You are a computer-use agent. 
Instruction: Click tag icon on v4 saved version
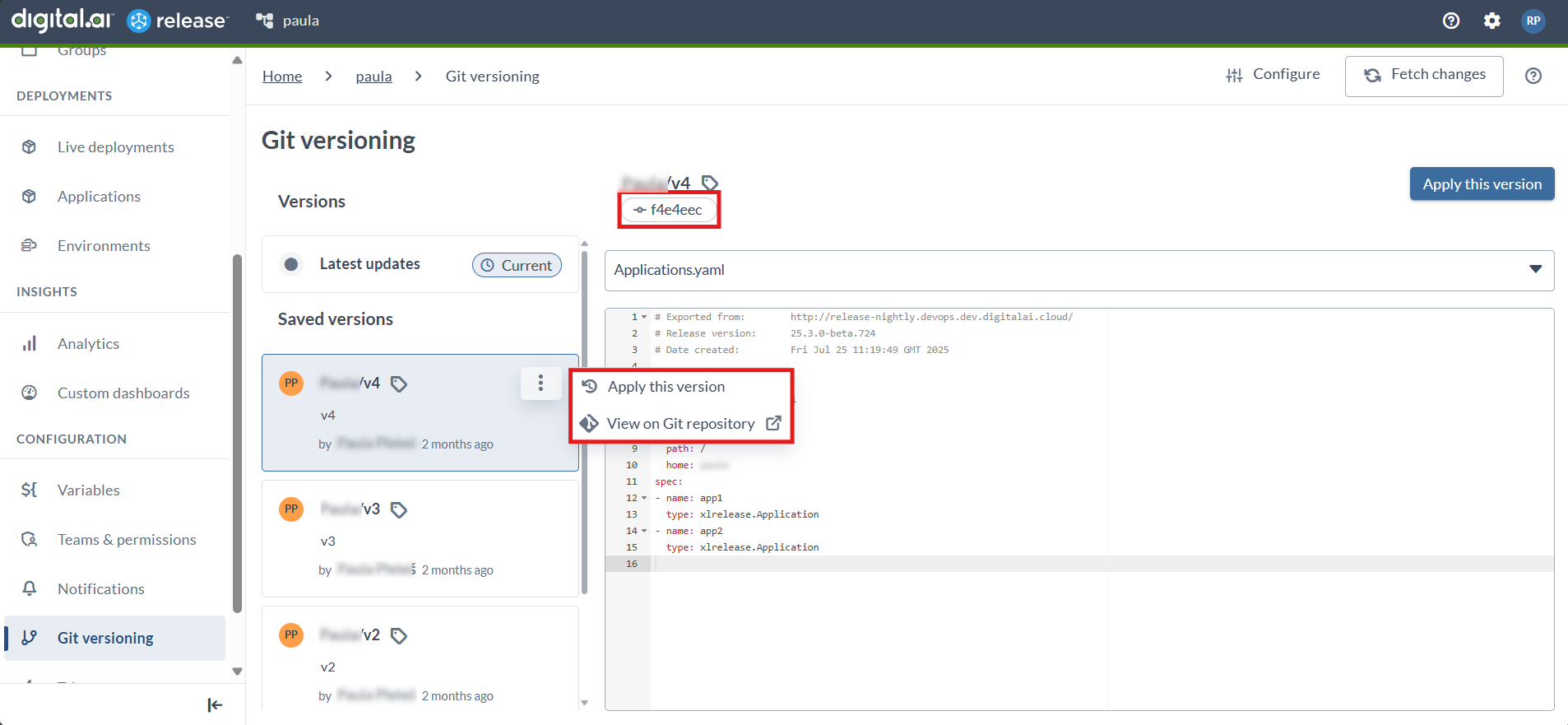pyautogui.click(x=399, y=383)
